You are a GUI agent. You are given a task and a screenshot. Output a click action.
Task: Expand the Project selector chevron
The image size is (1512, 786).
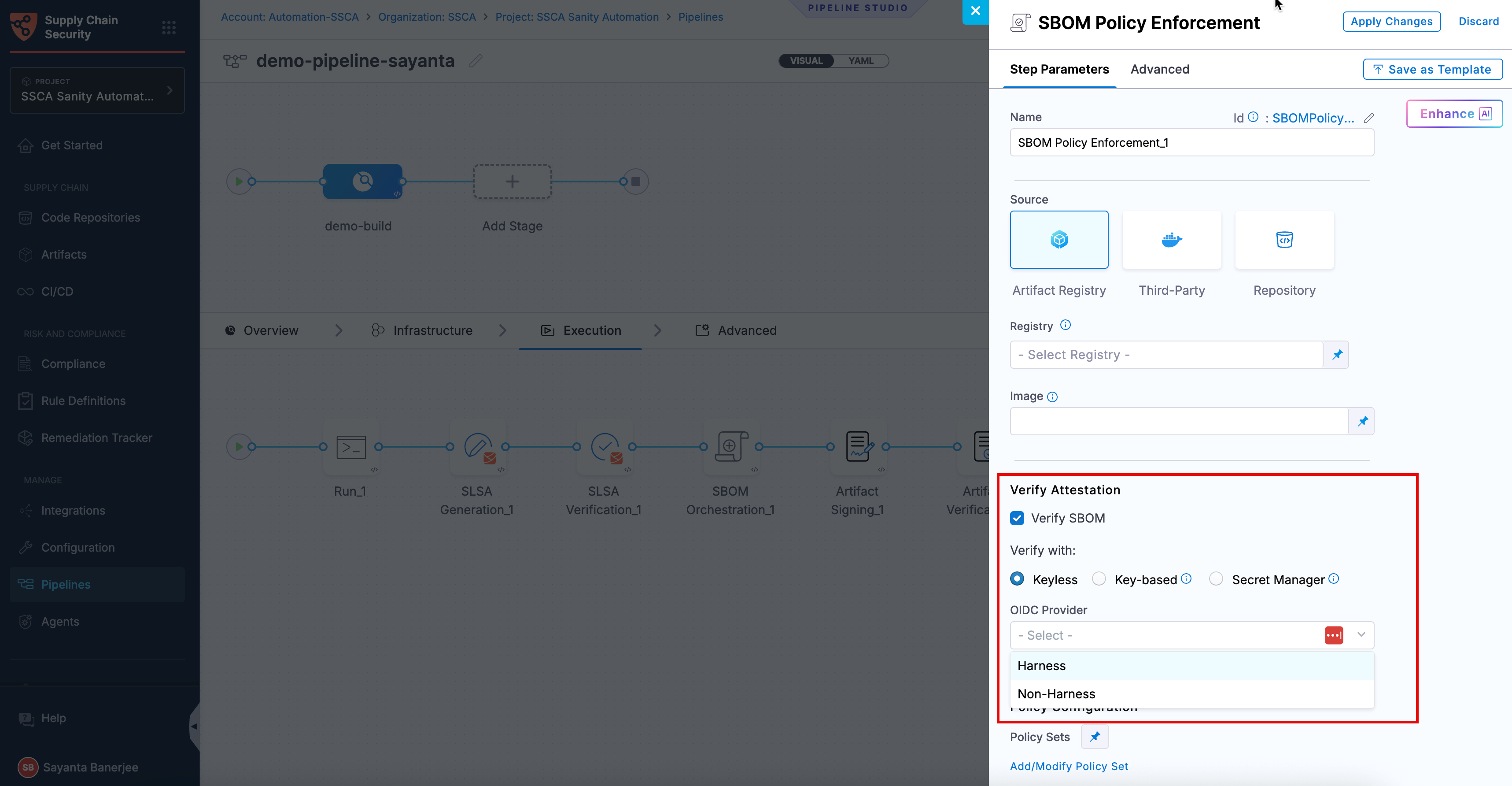(170, 90)
